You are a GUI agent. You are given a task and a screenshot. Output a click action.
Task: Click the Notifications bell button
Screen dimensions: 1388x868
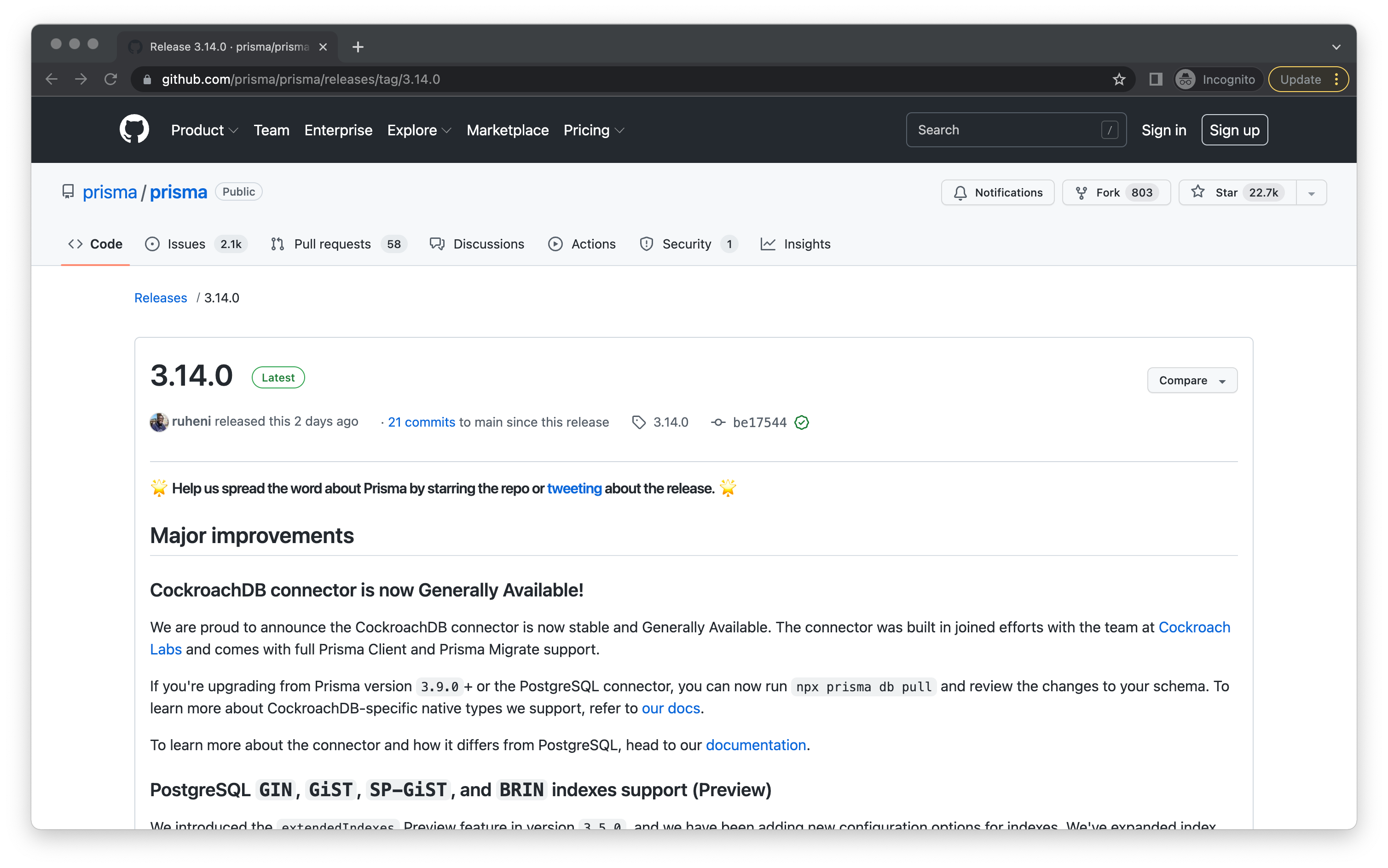(997, 192)
